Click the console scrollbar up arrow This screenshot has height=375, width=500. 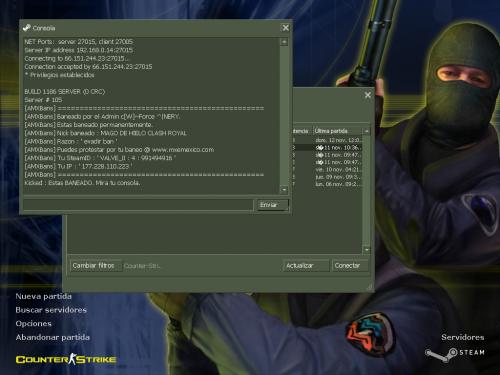click(284, 42)
